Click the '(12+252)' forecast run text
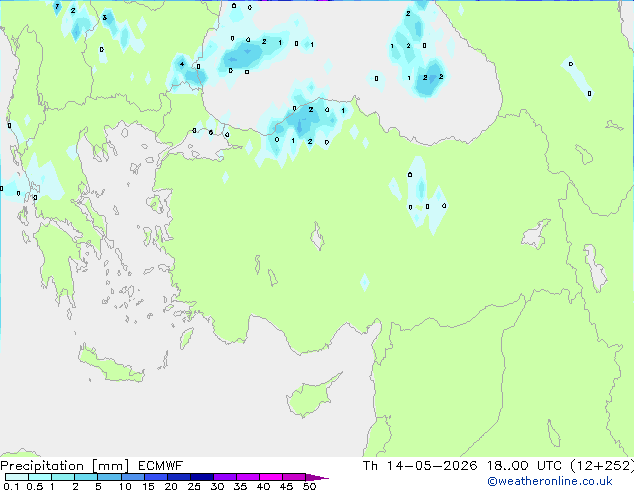634x490 pixels. click(602, 466)
